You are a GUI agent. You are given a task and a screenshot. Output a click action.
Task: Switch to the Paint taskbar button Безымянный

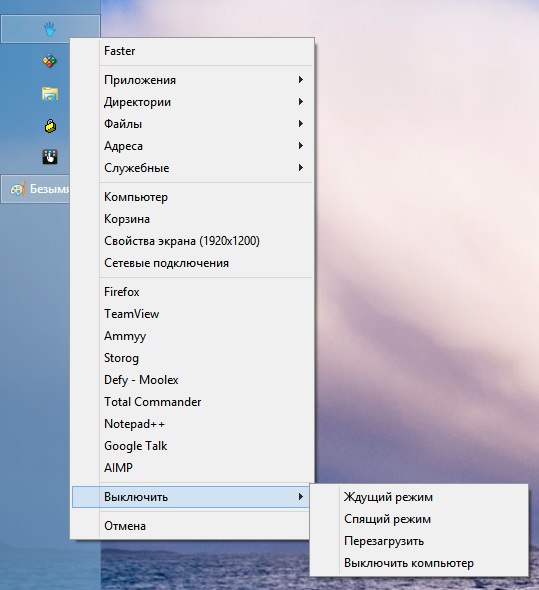(x=35, y=189)
